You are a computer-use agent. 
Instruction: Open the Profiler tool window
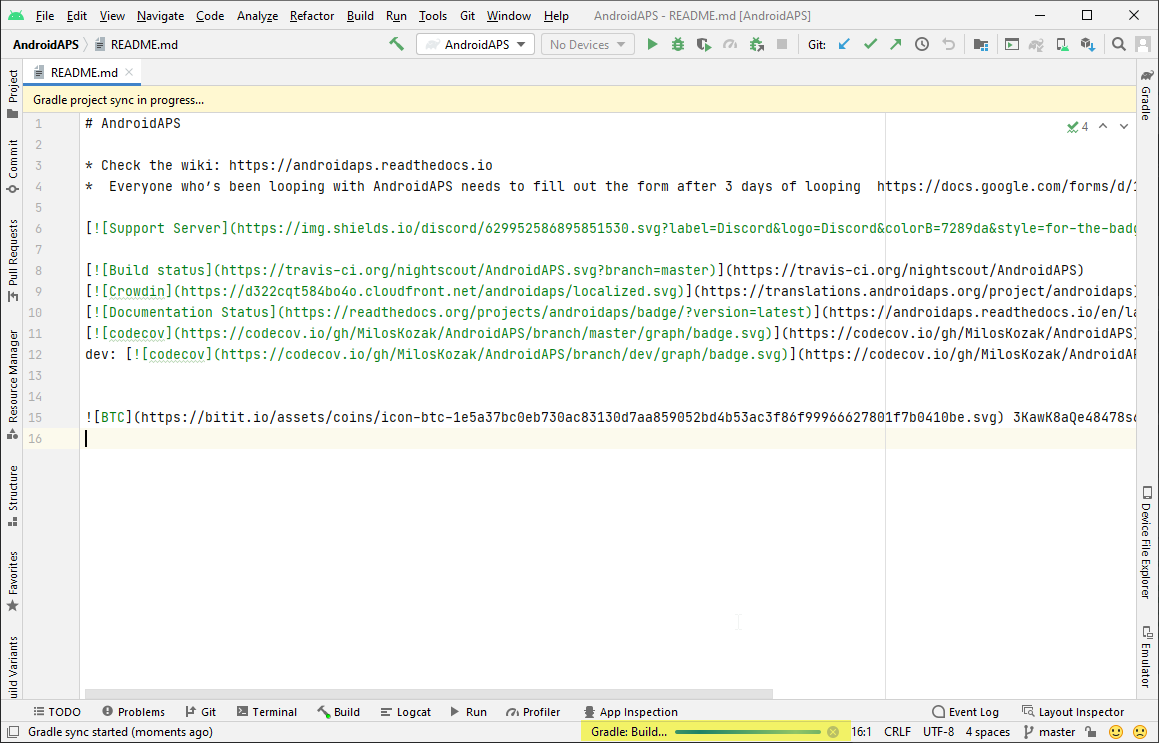(x=533, y=712)
